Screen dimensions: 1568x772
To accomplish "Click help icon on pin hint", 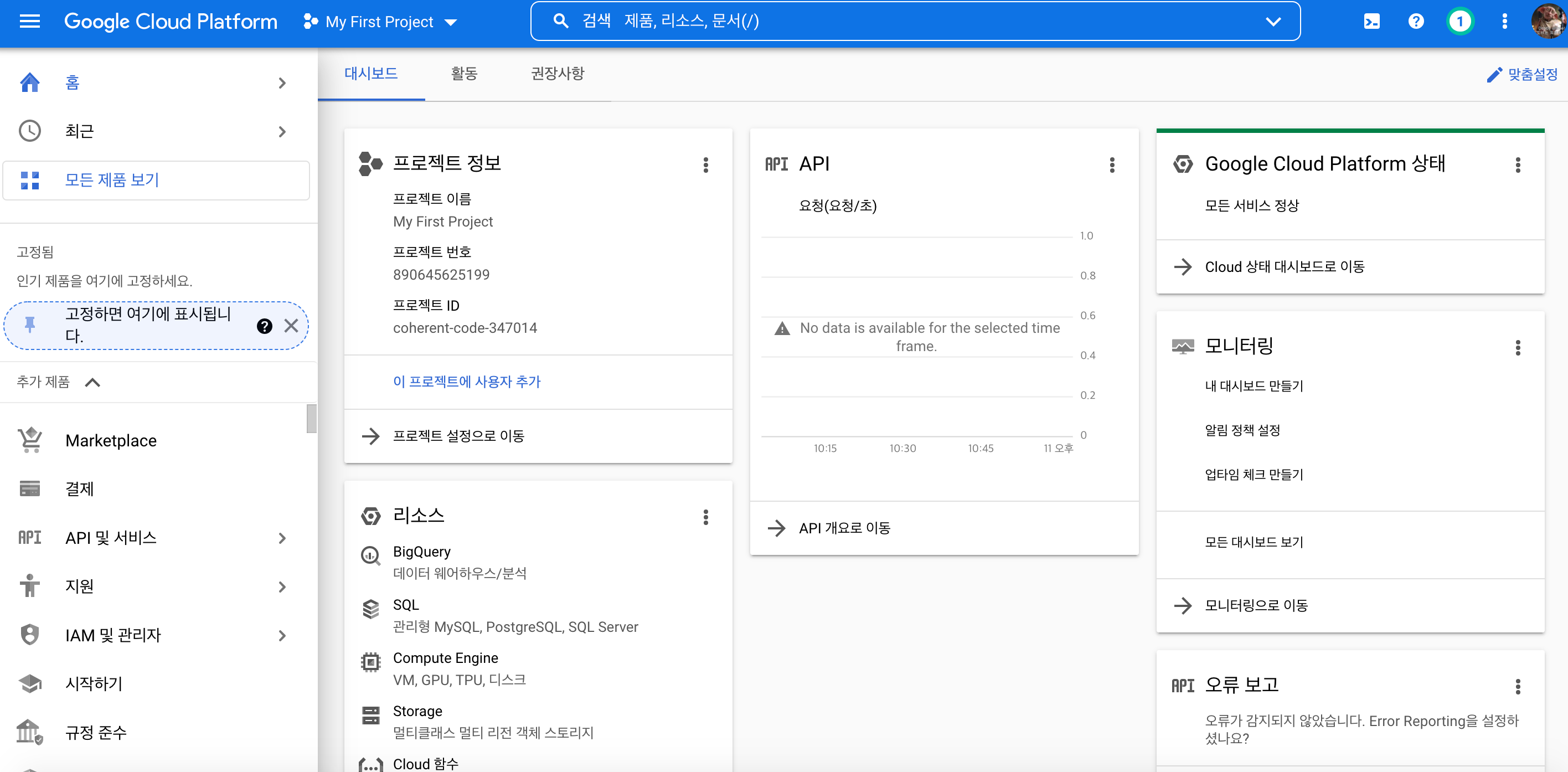I will (x=264, y=326).
